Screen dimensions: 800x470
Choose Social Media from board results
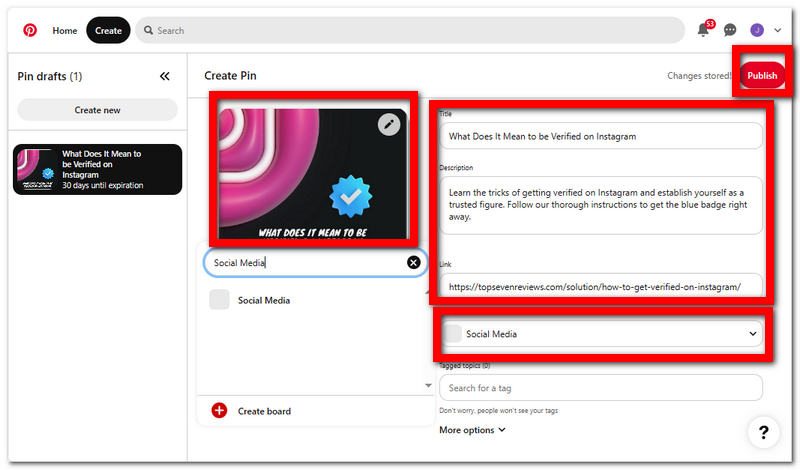[x=265, y=300]
